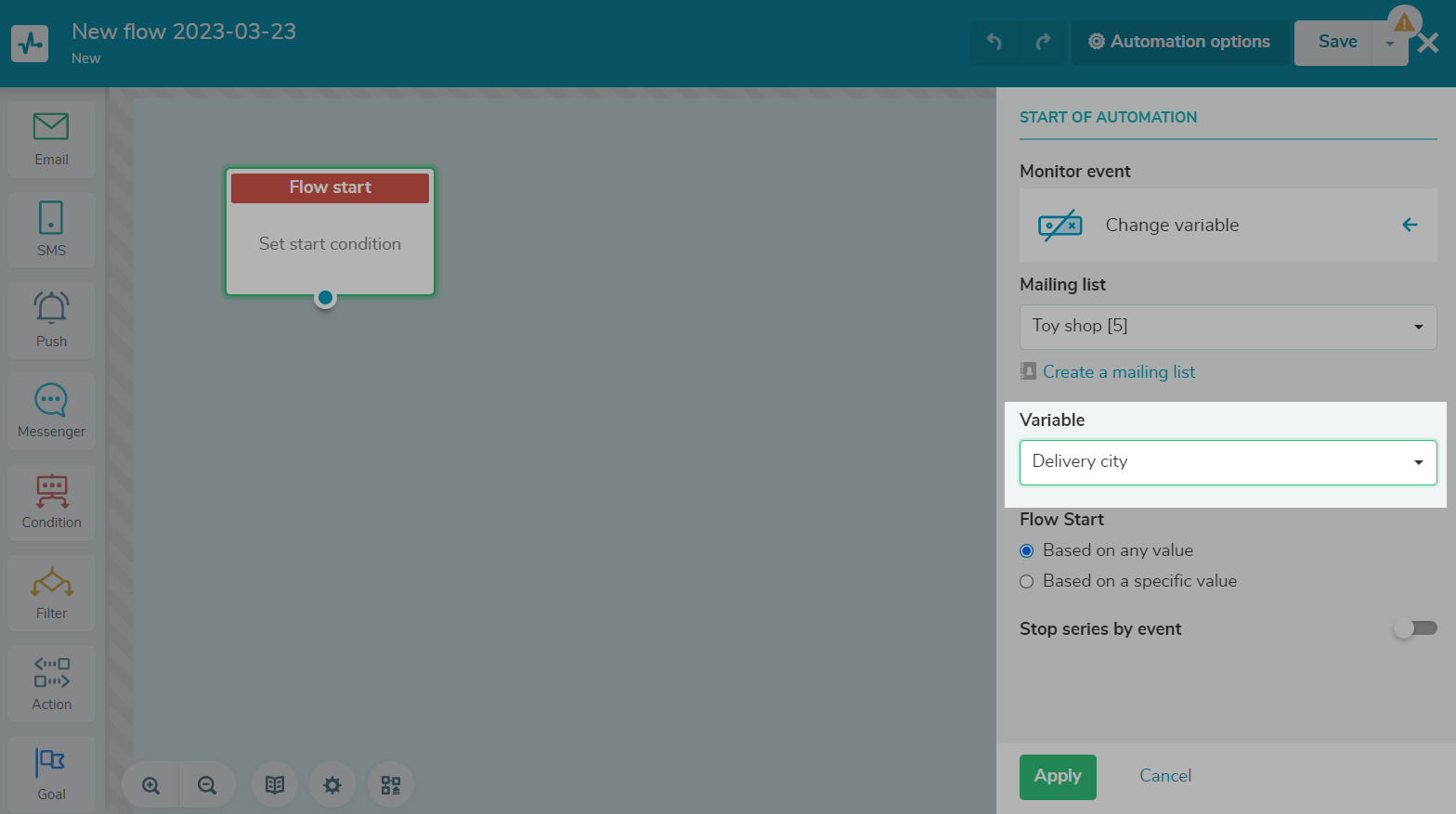Screen dimensions: 1456x814
Task: Select Based on any value option
Action: point(1026,551)
